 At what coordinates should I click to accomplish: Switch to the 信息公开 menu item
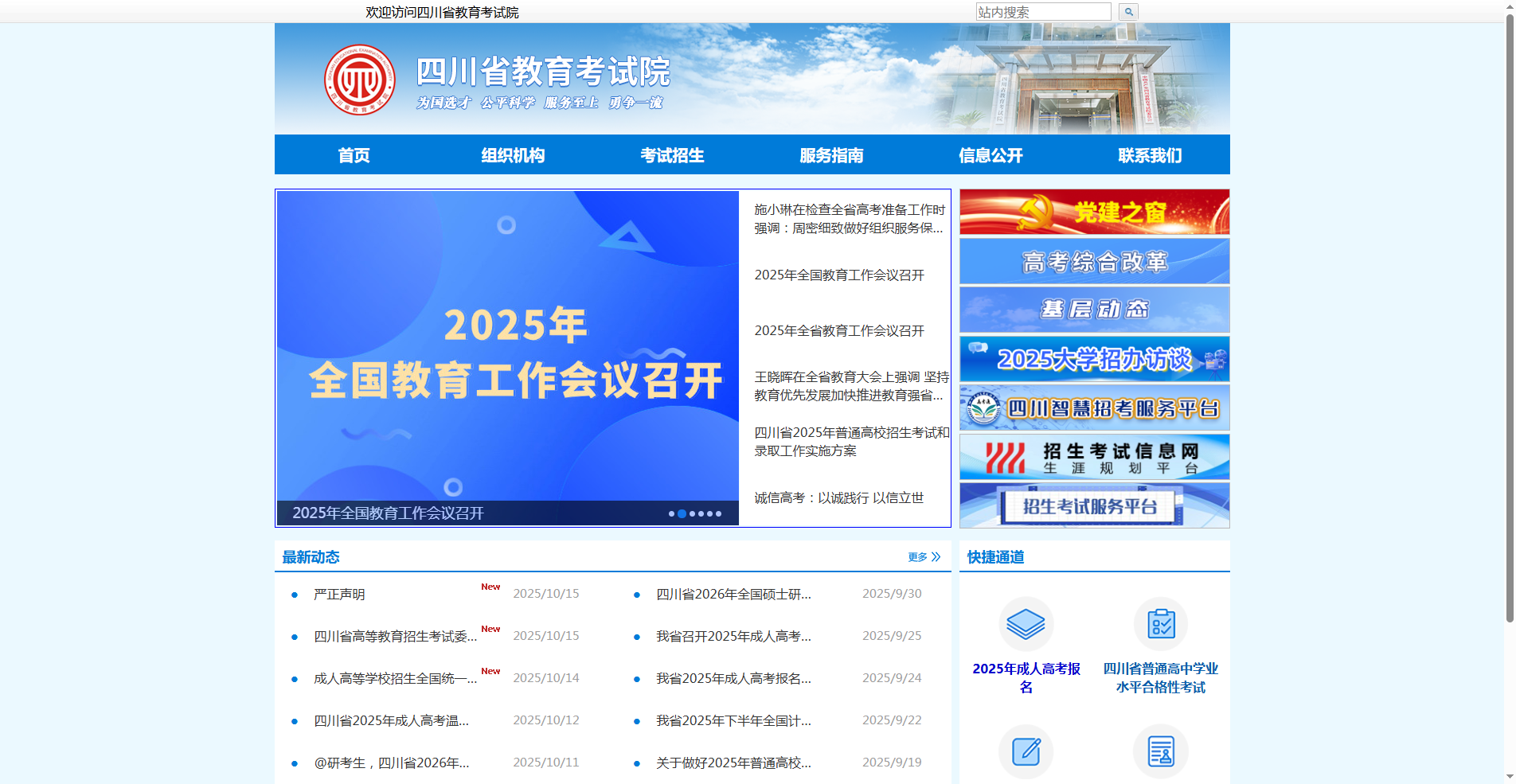(992, 155)
